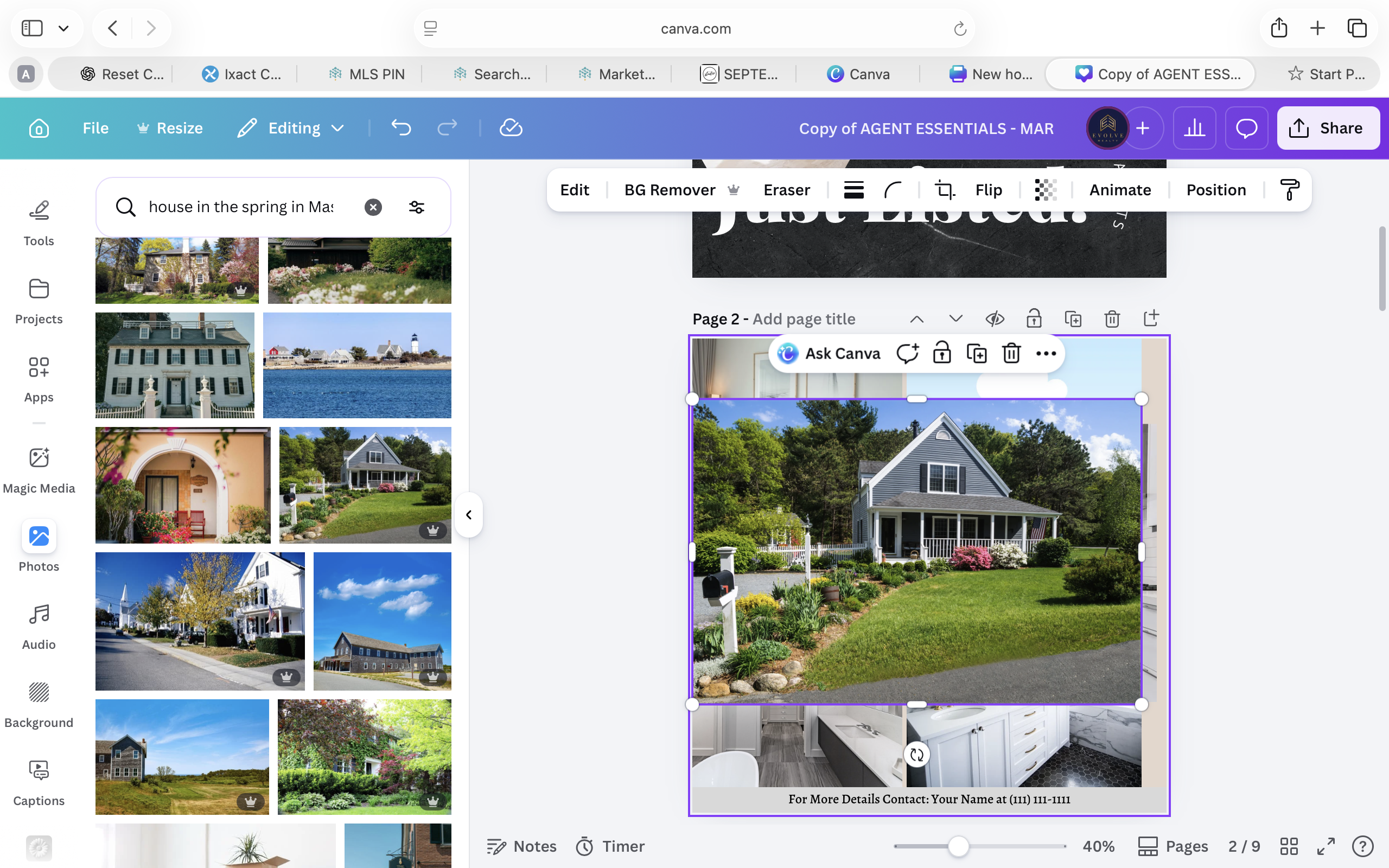The image size is (1389, 868).
Task: Open the search filters icon in photo search
Action: pyautogui.click(x=416, y=207)
